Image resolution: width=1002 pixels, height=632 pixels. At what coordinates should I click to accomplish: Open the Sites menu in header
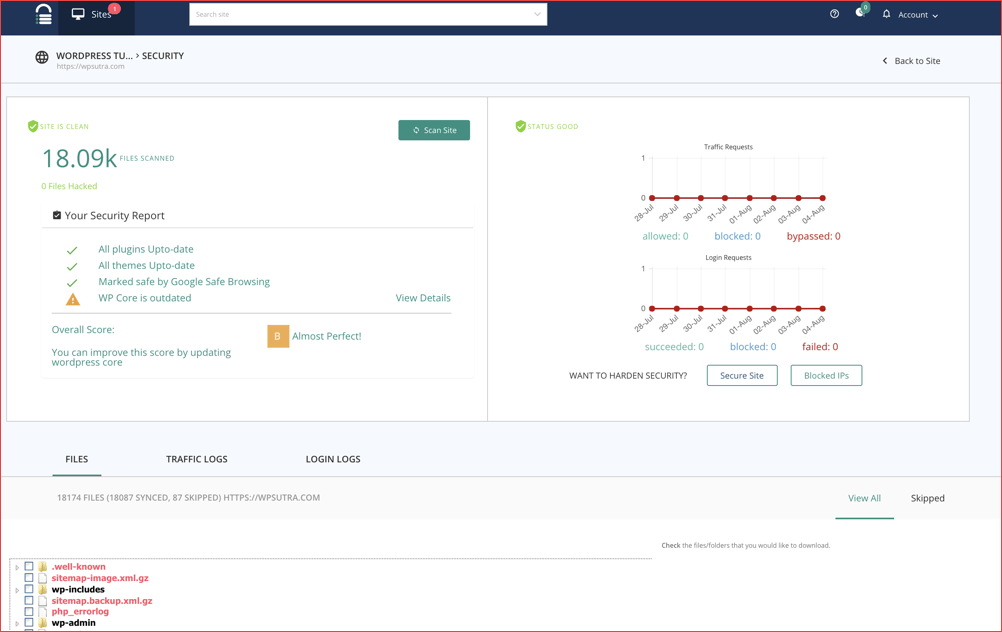pos(96,15)
